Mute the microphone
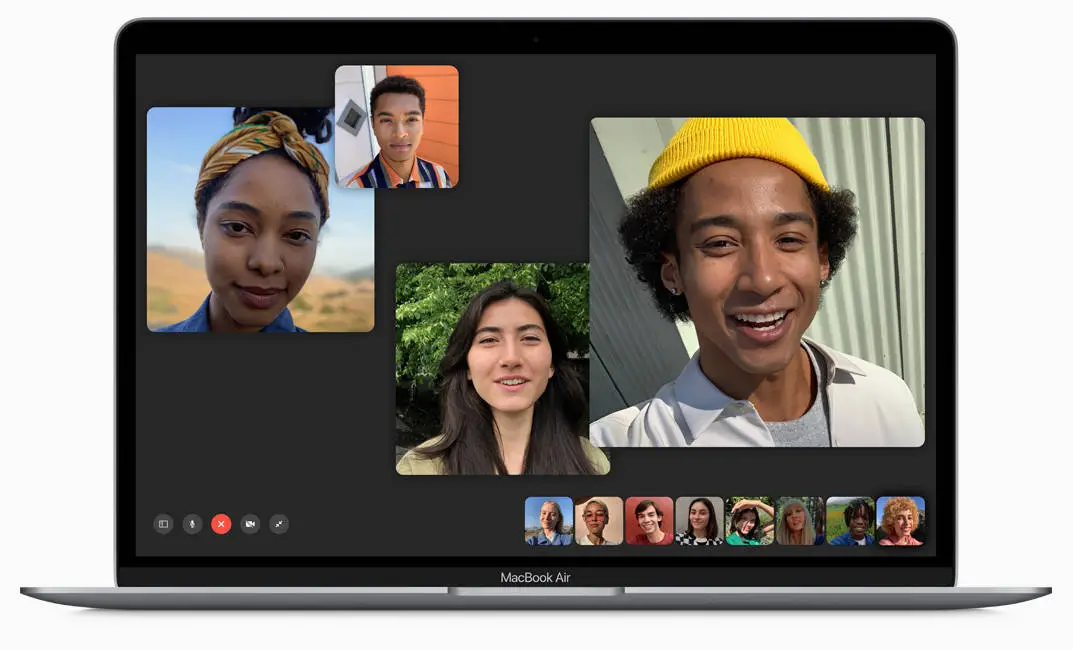Image resolution: width=1073 pixels, height=650 pixels. point(192,524)
